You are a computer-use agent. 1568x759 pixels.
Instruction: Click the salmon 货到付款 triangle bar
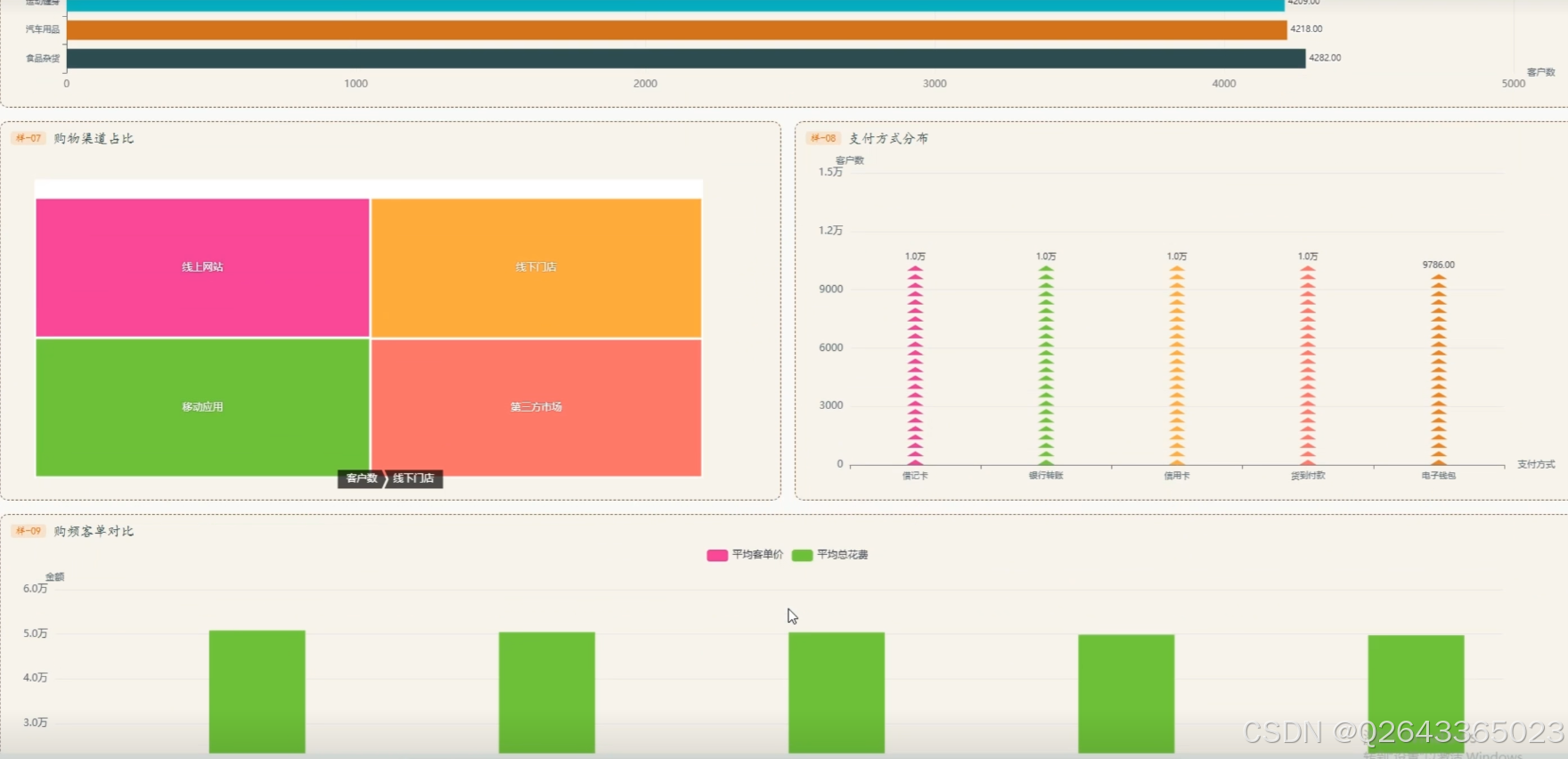(1308, 365)
